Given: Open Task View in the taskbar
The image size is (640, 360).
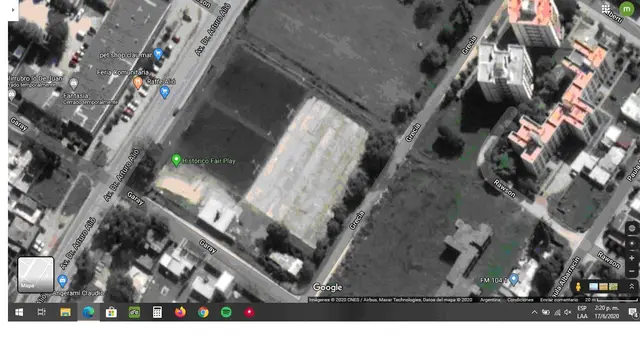Looking at the screenshot, I should click(41, 312).
